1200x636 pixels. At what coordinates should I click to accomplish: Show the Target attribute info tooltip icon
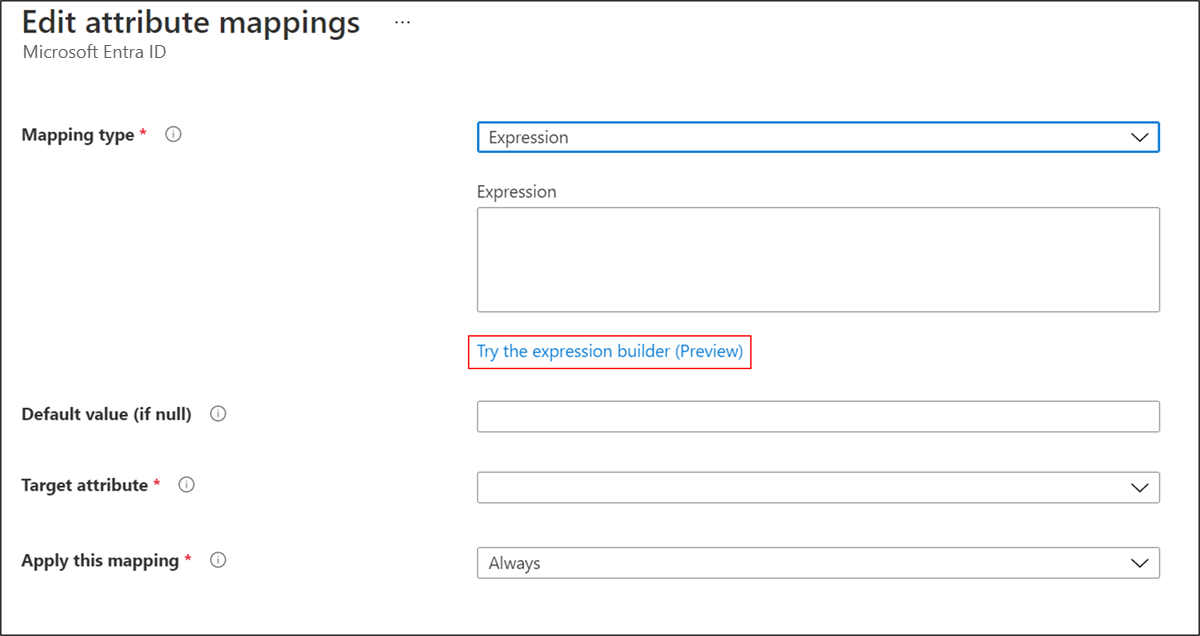(x=186, y=485)
